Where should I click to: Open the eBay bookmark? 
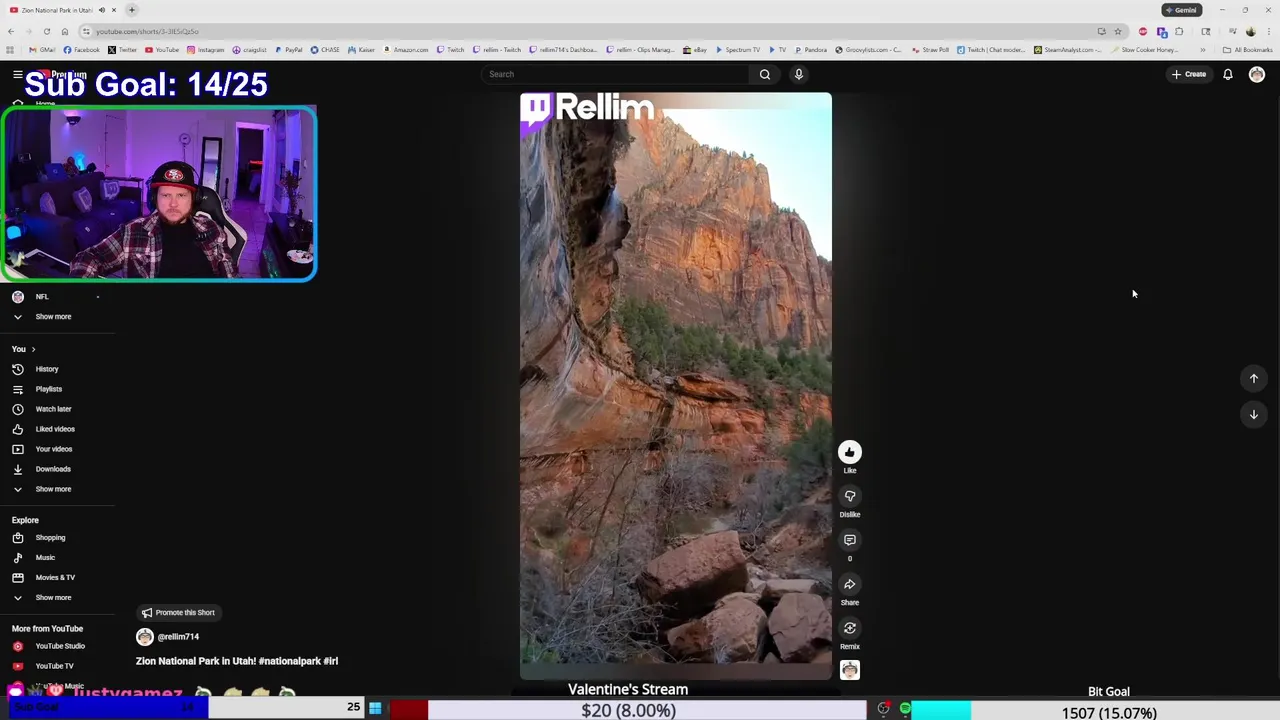[x=695, y=50]
